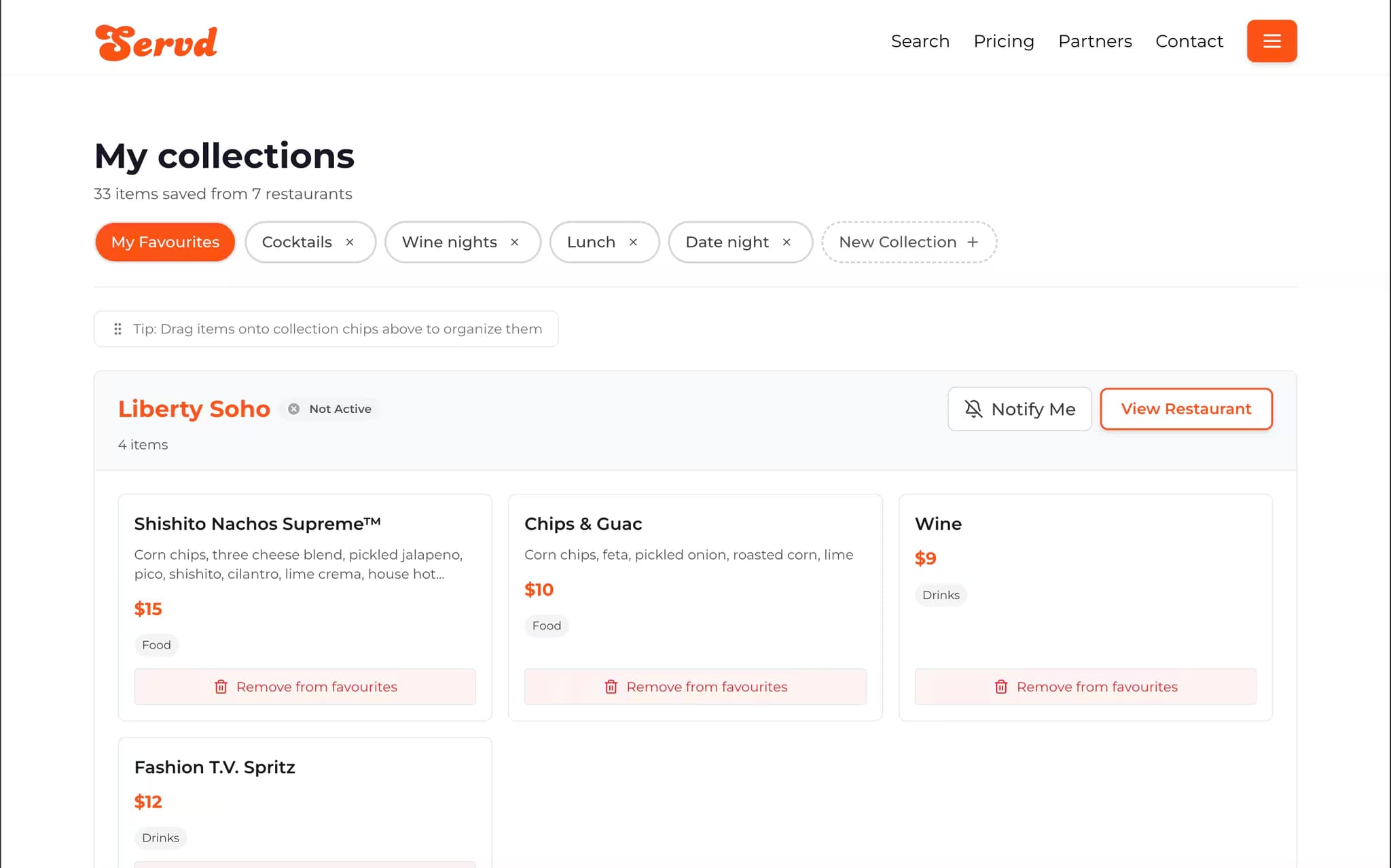
Task: Remove Wine from favourites
Action: pyautogui.click(x=1085, y=687)
